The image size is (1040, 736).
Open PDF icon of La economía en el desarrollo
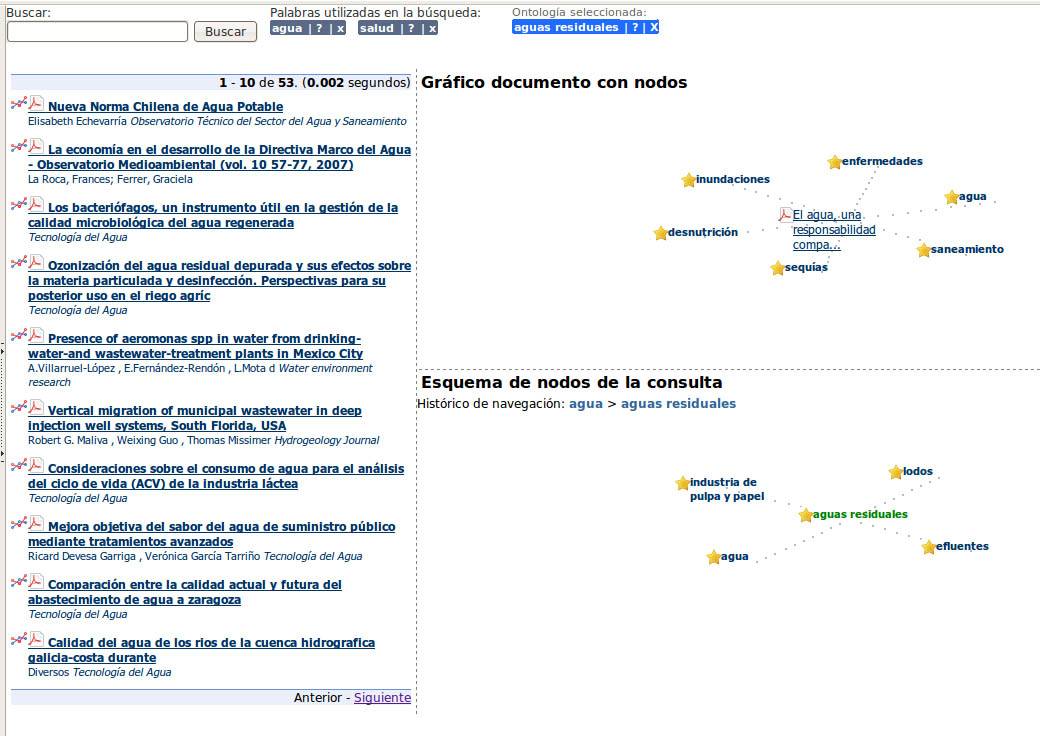pyautogui.click(x=36, y=147)
